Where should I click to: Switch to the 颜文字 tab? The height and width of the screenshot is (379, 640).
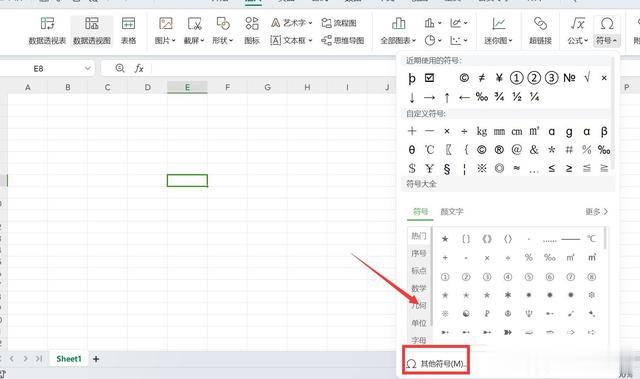tap(452, 212)
